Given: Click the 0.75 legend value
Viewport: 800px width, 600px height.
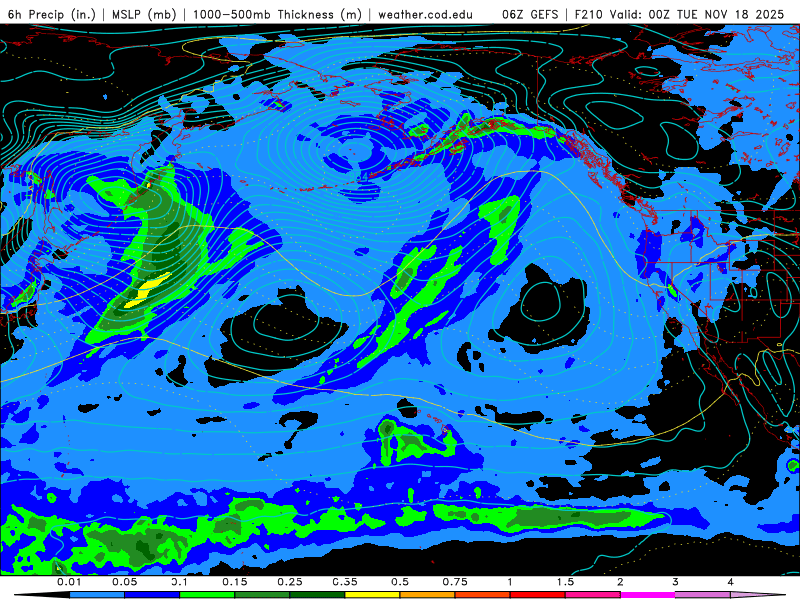Looking at the screenshot, I should [455, 582].
